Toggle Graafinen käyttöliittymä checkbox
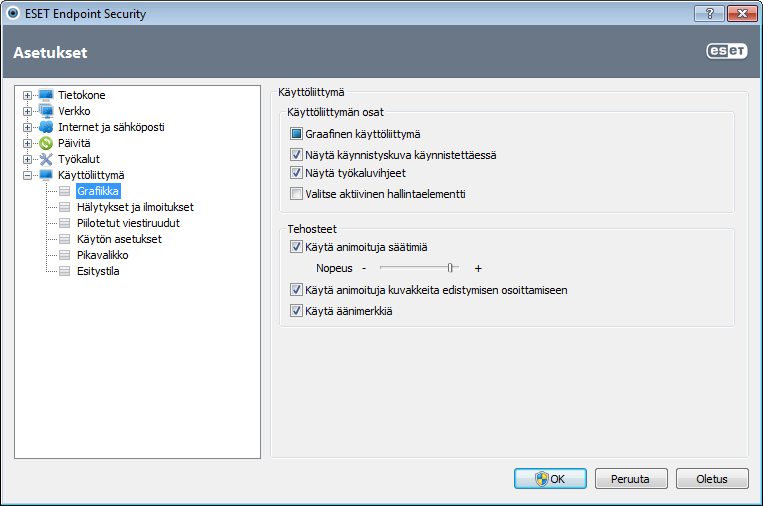763x506 pixels. (296, 134)
